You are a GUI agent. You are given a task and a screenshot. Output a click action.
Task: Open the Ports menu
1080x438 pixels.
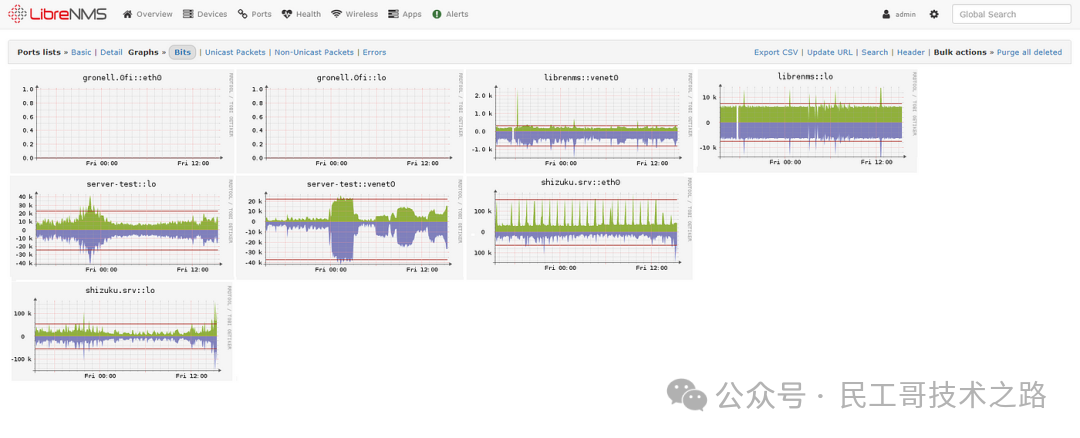(255, 14)
